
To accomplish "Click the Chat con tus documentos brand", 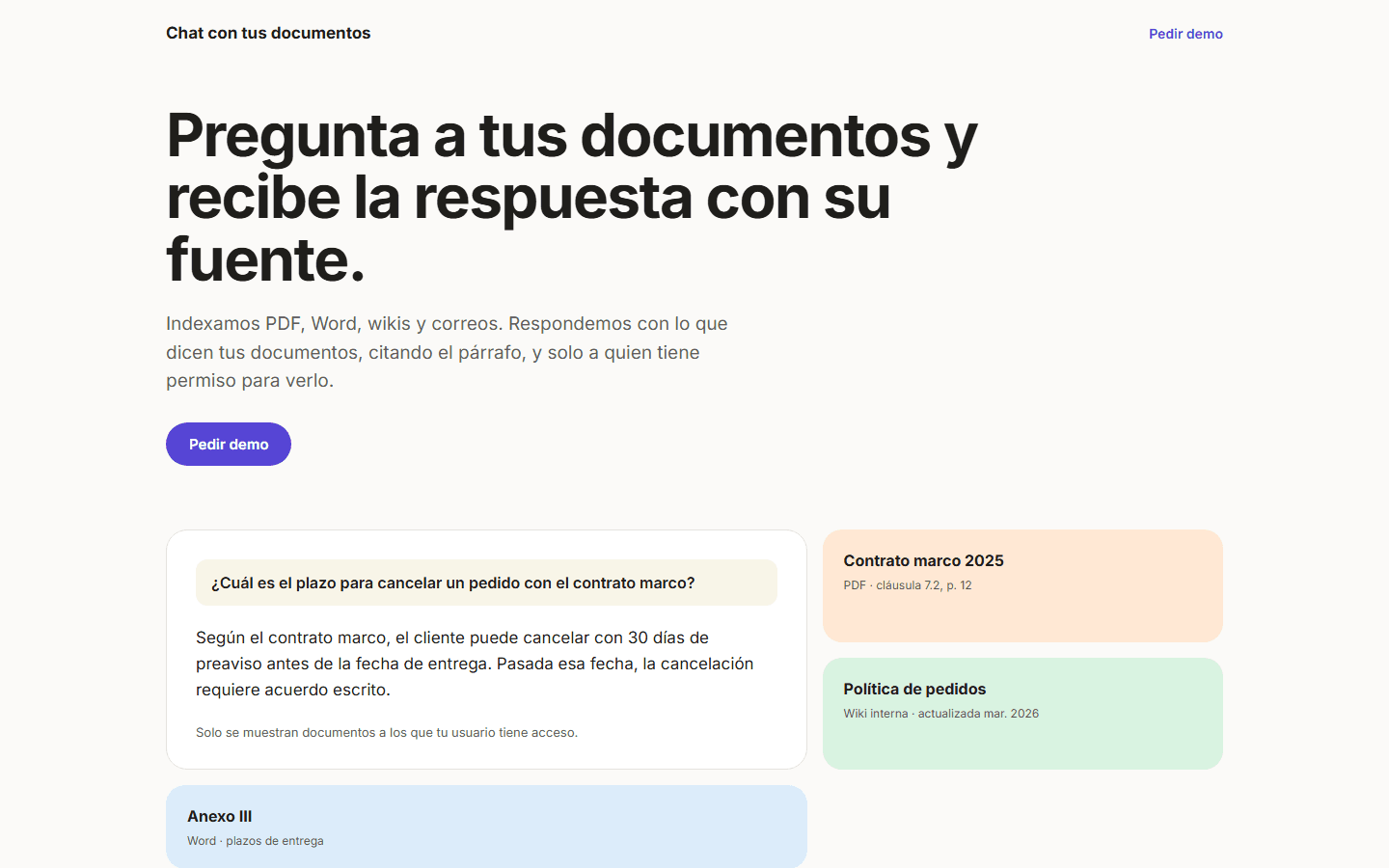I will click(268, 33).
